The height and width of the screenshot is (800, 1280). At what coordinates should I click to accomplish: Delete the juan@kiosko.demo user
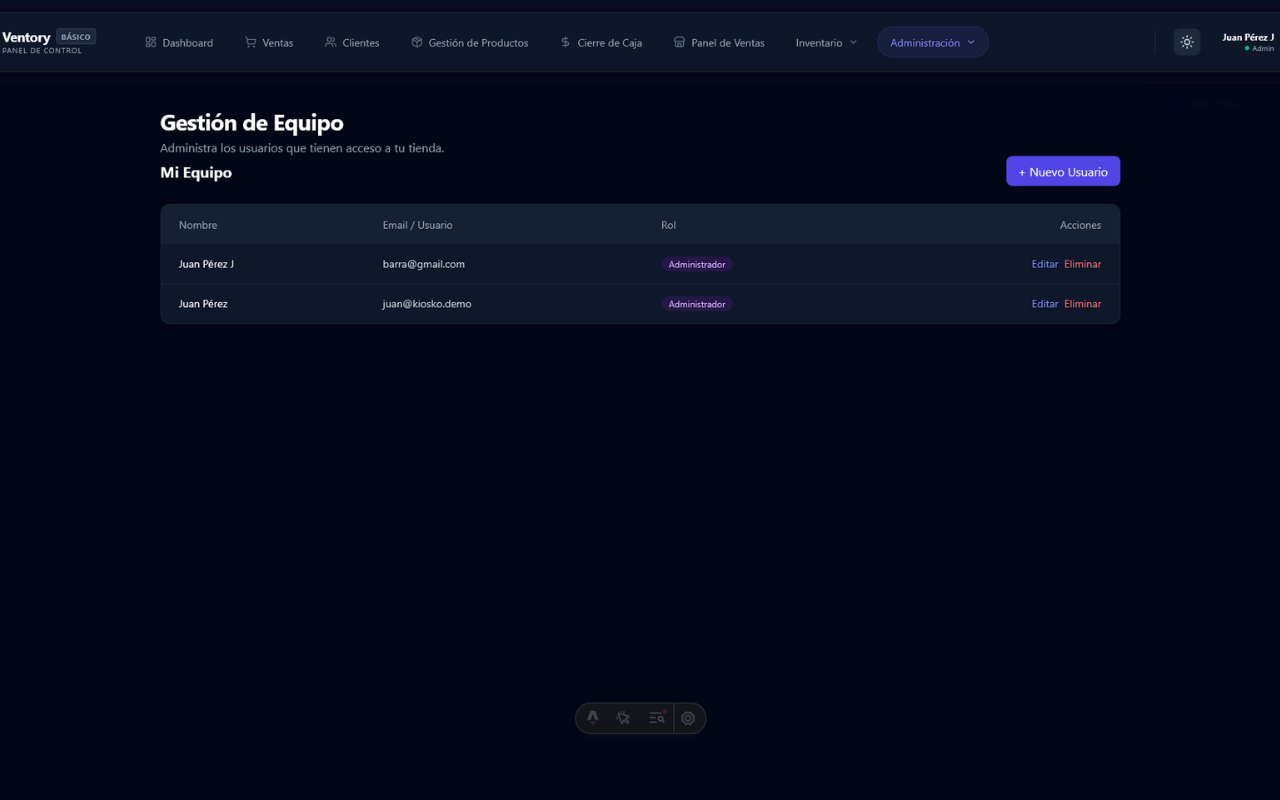[1082, 304]
